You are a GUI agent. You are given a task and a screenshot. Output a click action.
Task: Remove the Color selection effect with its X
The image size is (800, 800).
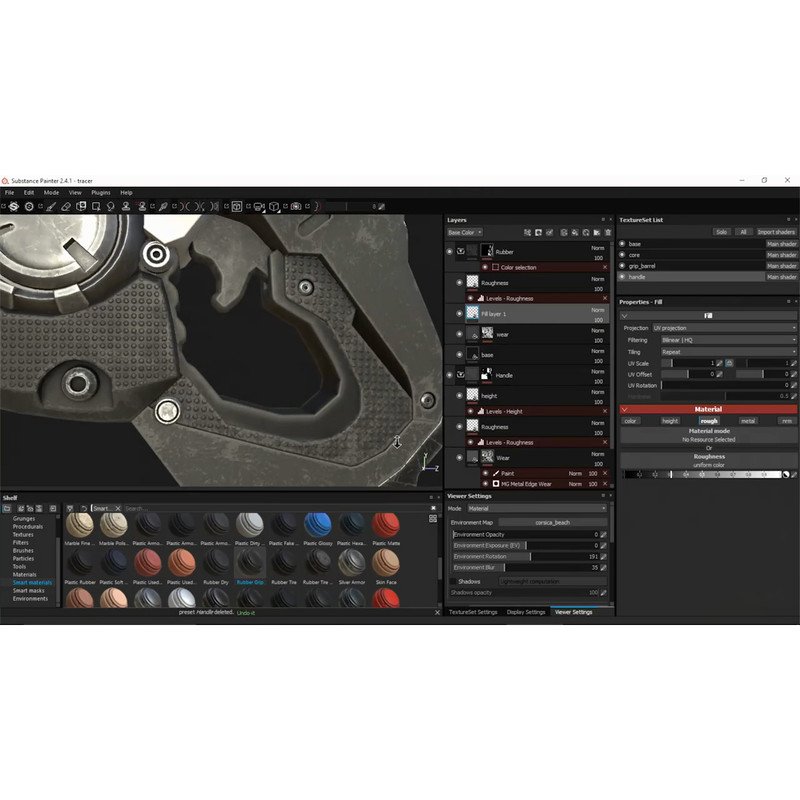(604, 267)
